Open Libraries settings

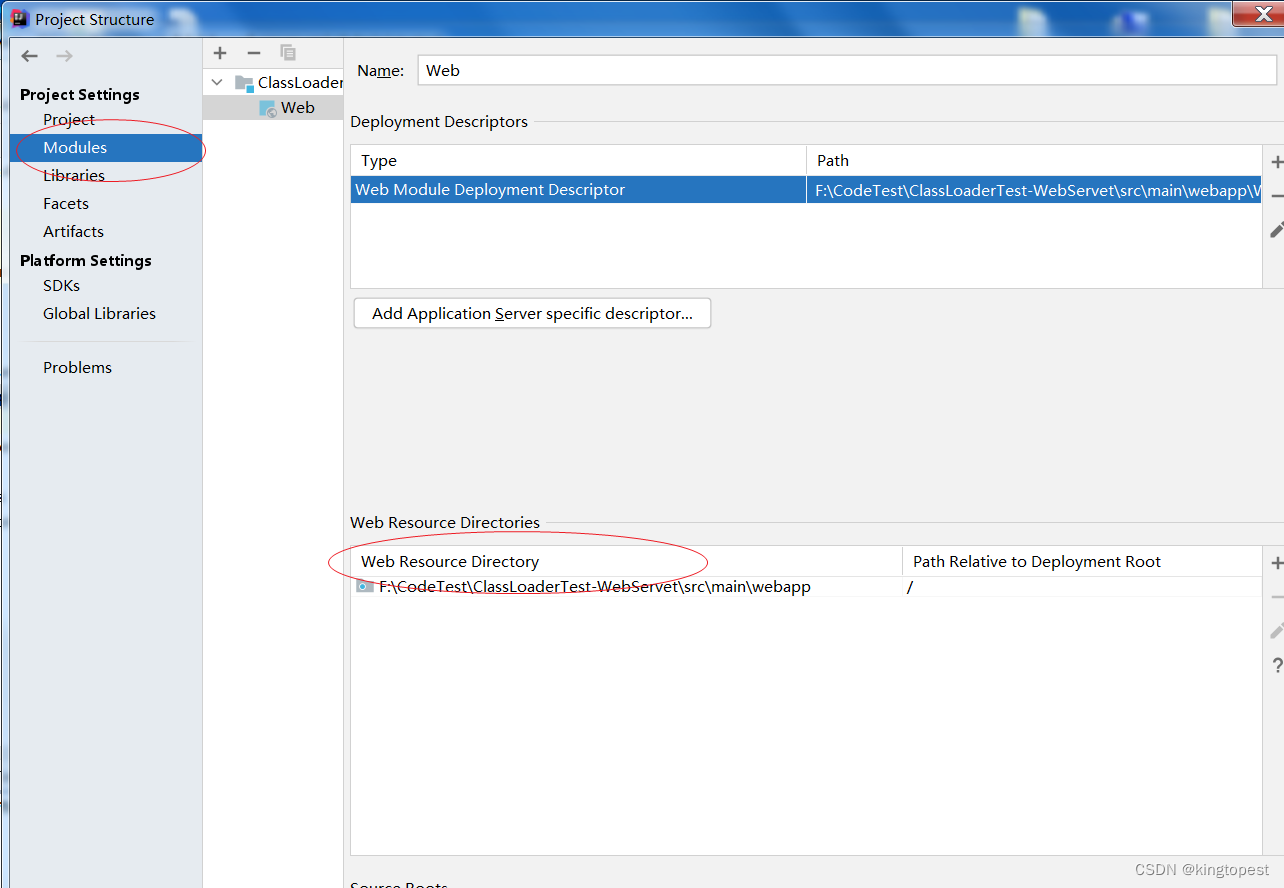[74, 175]
